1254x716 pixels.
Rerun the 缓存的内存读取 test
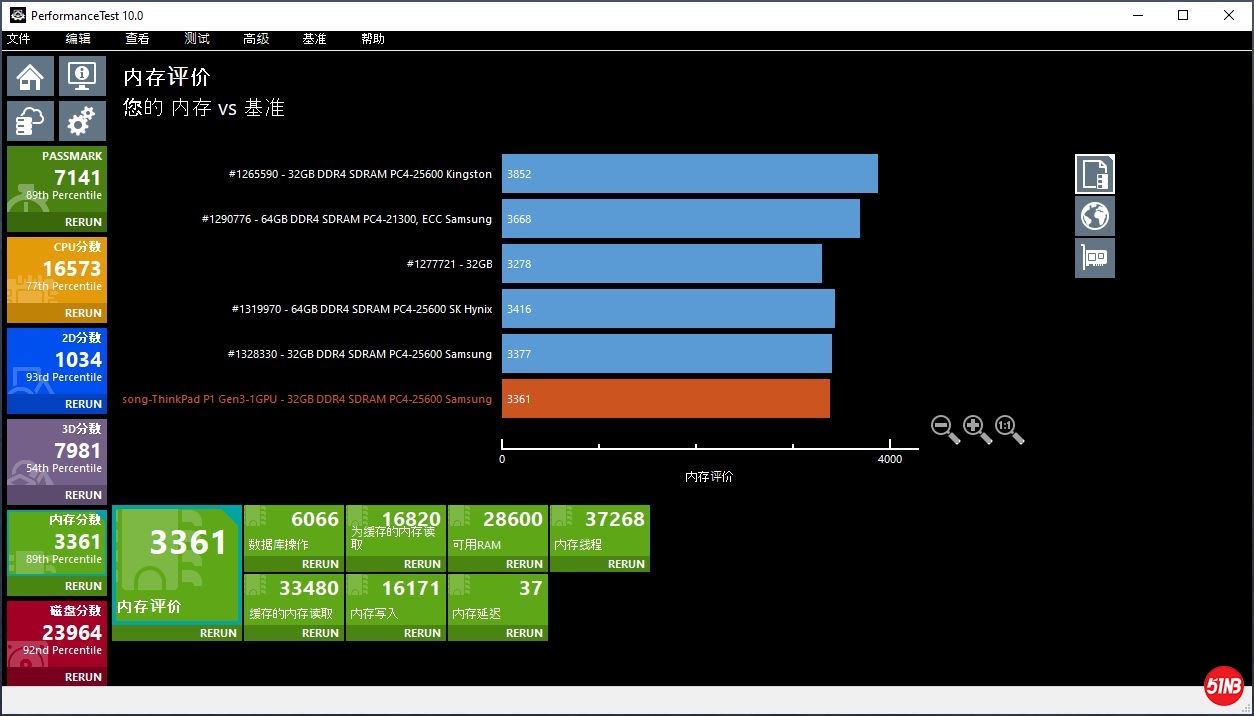coord(321,633)
